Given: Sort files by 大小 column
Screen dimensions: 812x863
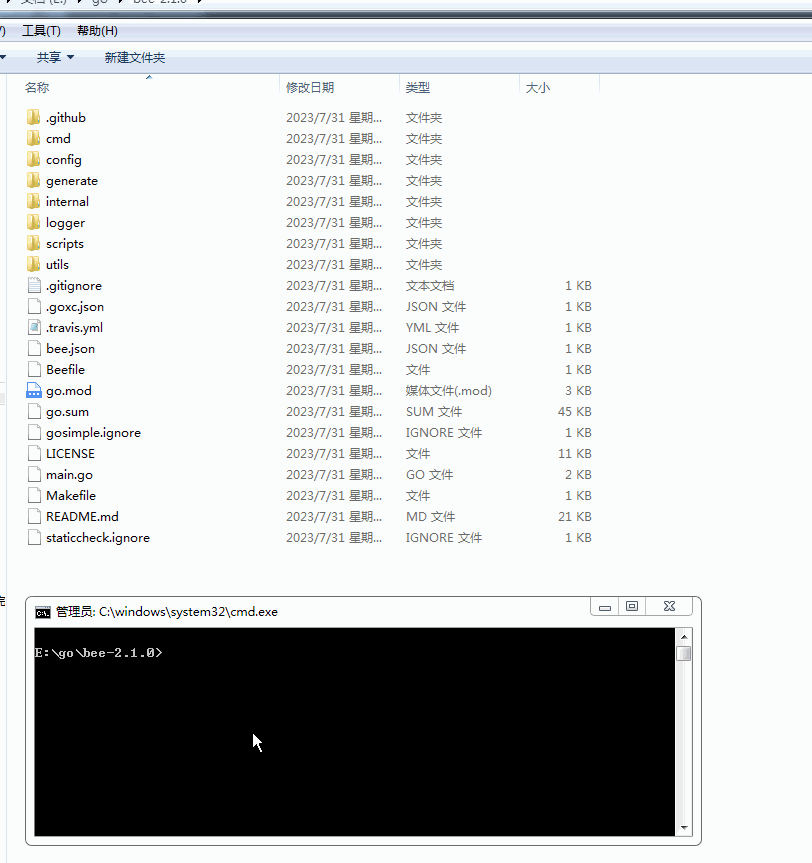Looking at the screenshot, I should (537, 87).
